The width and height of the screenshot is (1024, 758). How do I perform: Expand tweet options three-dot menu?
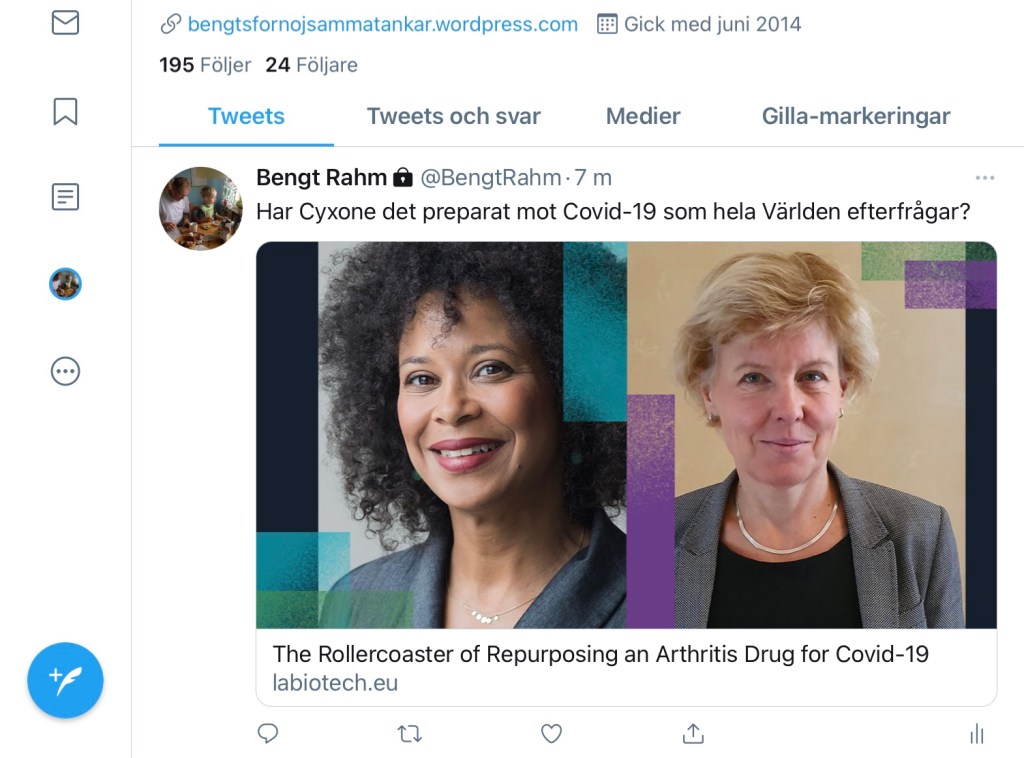[985, 178]
